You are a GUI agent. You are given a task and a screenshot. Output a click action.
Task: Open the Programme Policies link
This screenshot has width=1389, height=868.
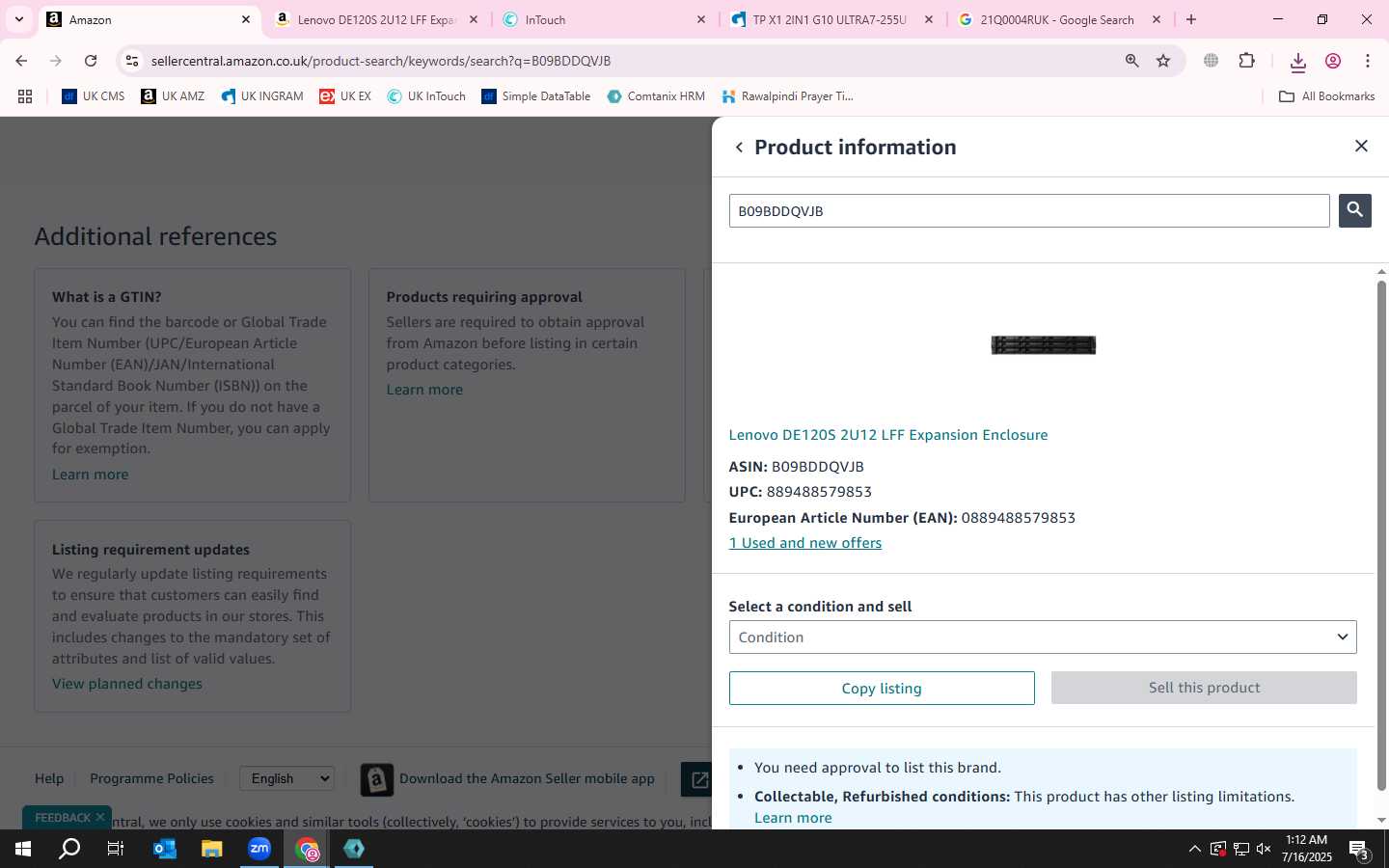pos(151,778)
